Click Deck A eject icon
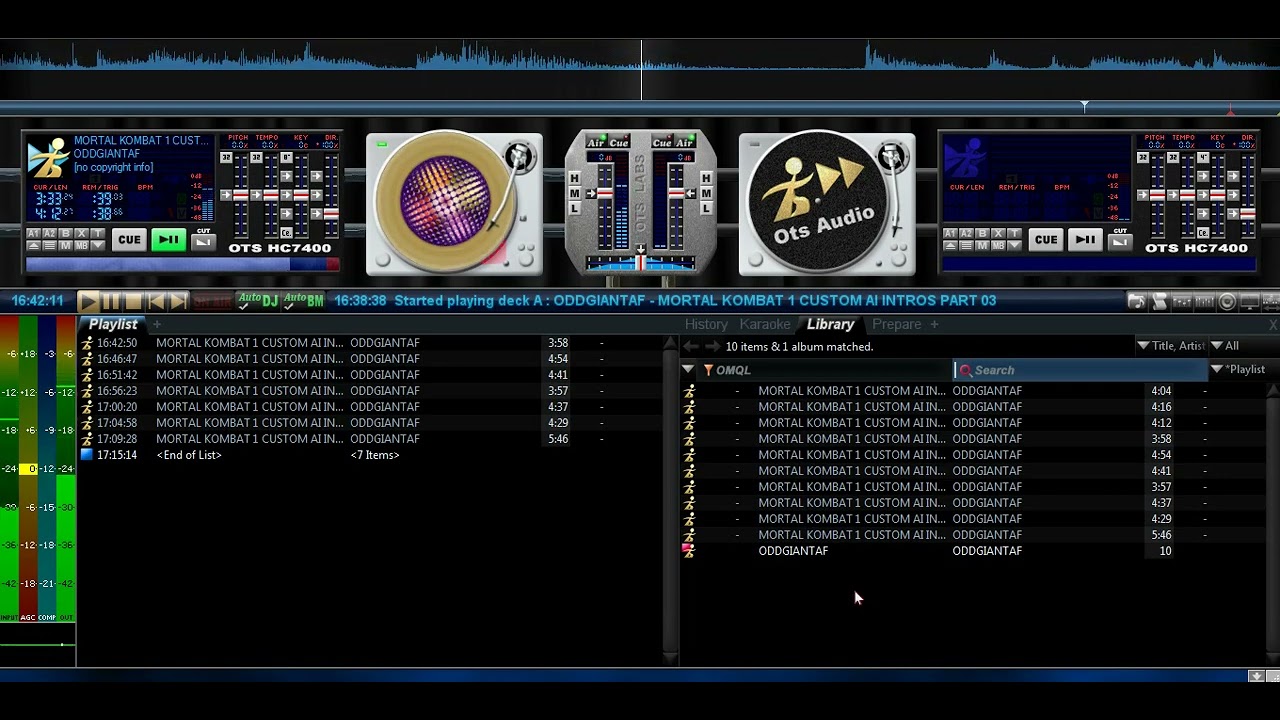The height and width of the screenshot is (720, 1280). pyautogui.click(x=33, y=246)
